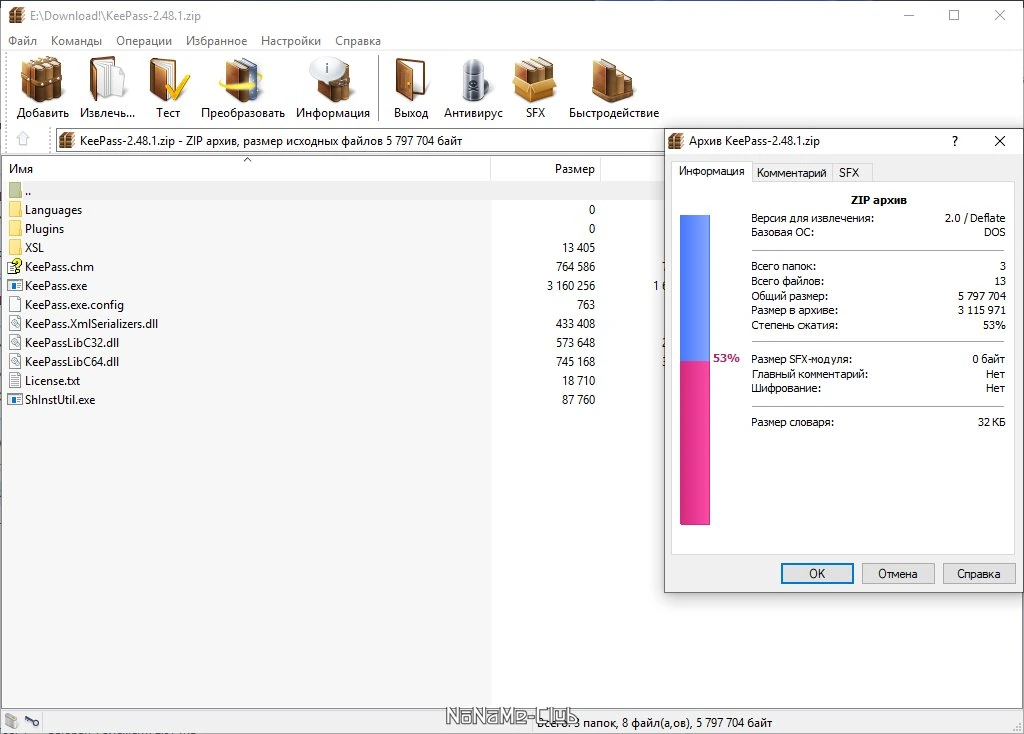Click the KeePass.exe.config file icon

coord(16,304)
